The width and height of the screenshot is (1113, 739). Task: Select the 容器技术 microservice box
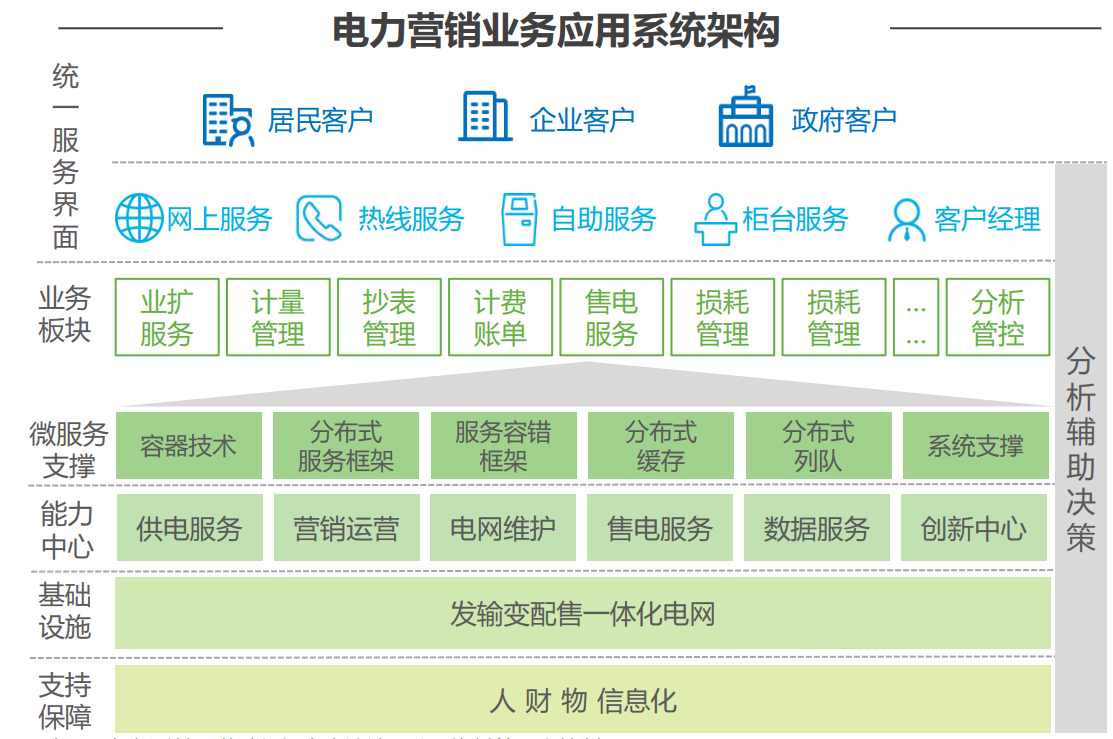[x=189, y=446]
